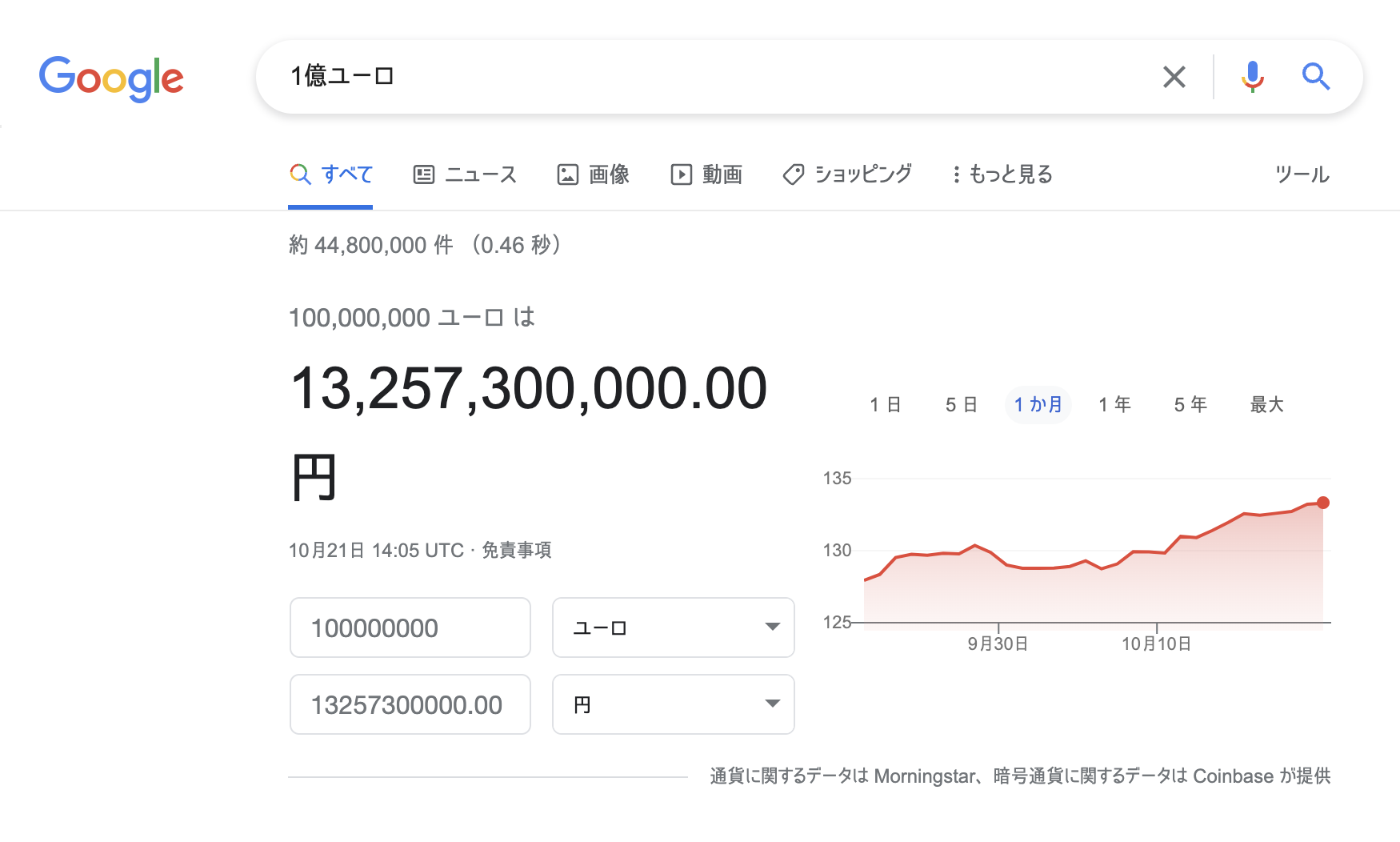Image resolution: width=1400 pixels, height=842 pixels.
Task: Switch to the 画像 images tab
Action: [x=593, y=174]
